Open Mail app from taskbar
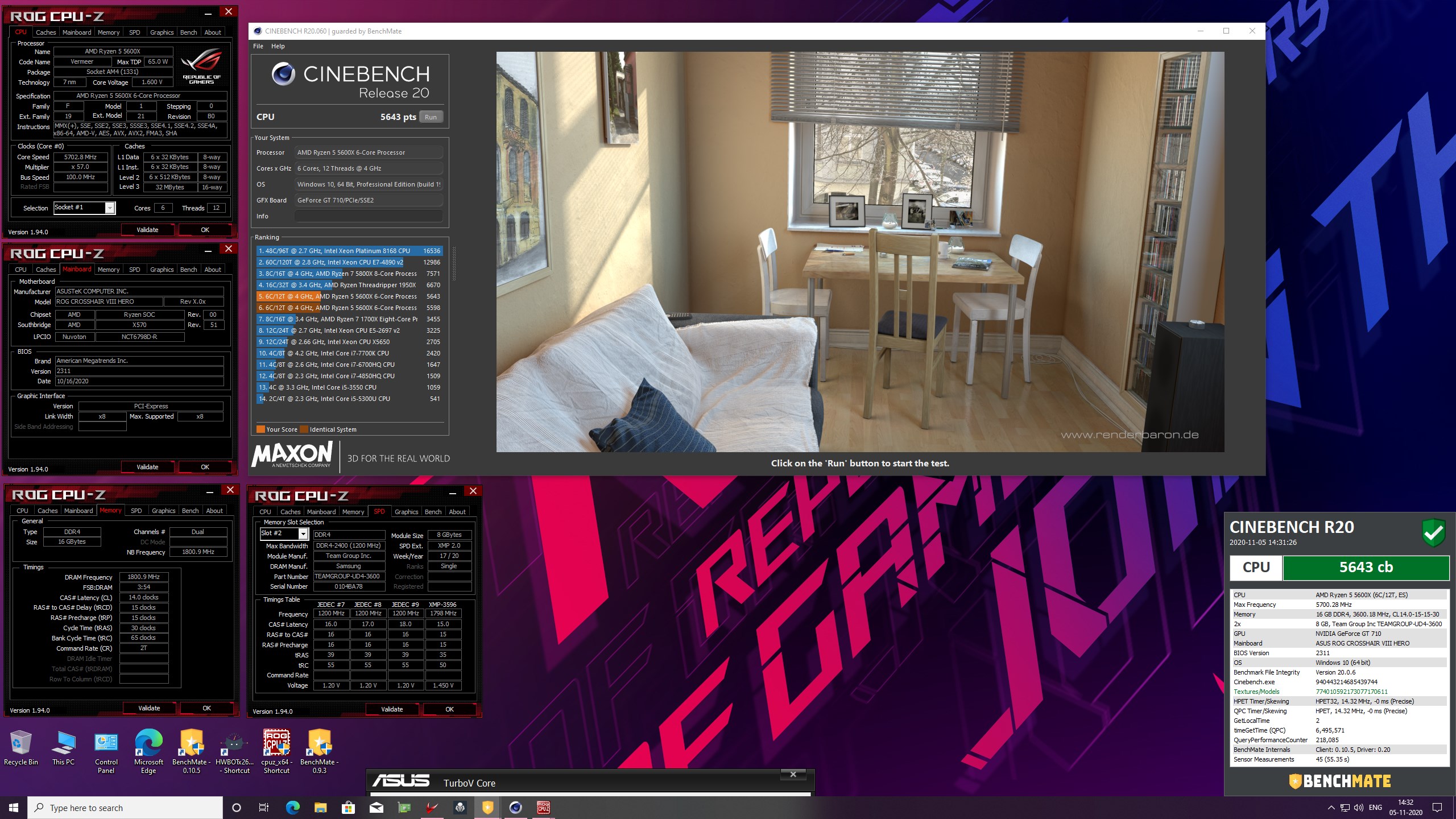This screenshot has height=819, width=1456. (376, 808)
